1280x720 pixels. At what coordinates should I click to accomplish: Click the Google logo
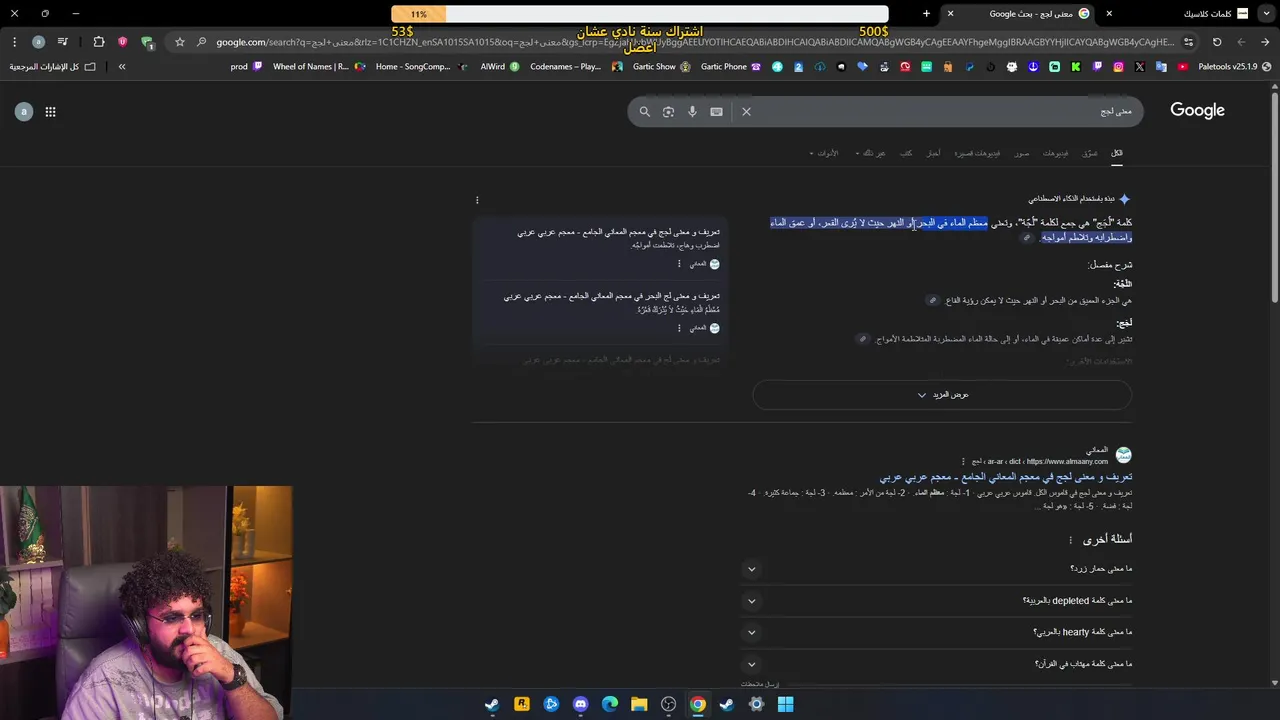(1197, 111)
